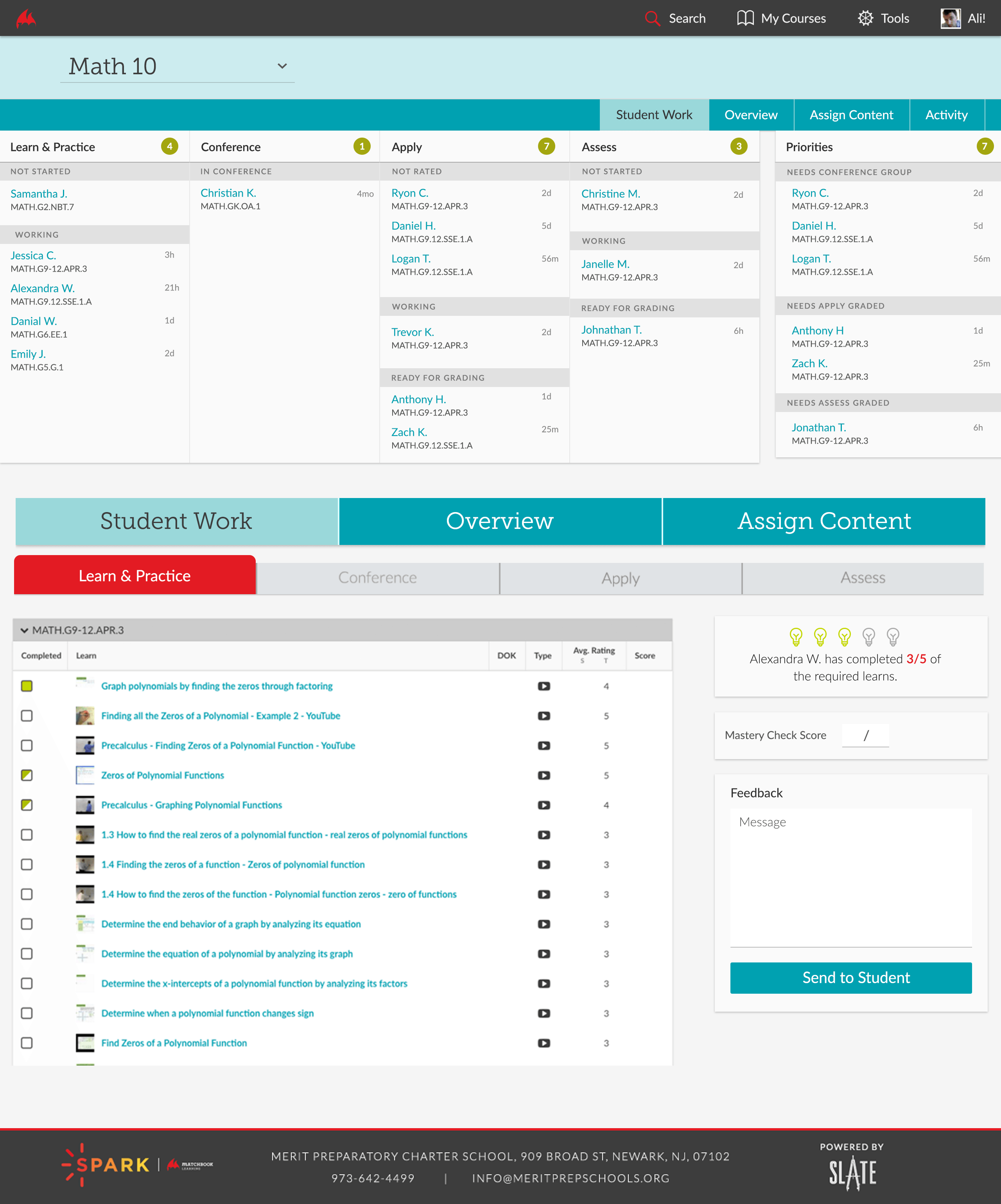
Task: Select the red Learn & Practice subtab
Action: (x=135, y=575)
